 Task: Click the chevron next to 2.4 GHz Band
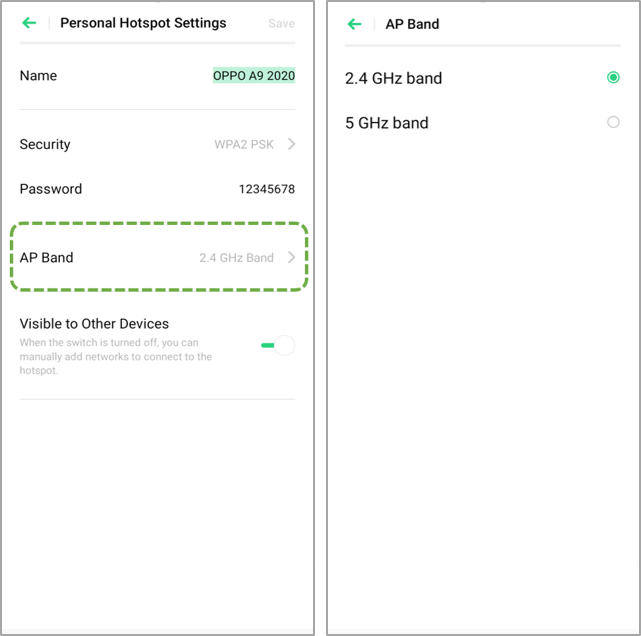(x=291, y=258)
